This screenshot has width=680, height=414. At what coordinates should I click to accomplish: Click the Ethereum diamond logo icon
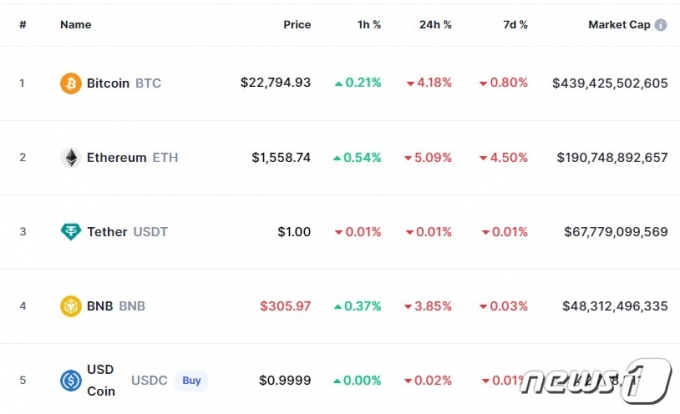71,157
